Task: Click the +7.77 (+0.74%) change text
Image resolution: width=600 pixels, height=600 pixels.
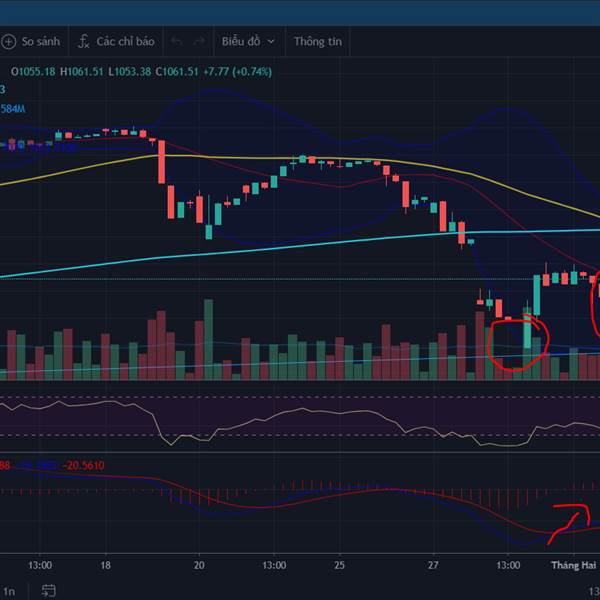Action: tap(238, 72)
